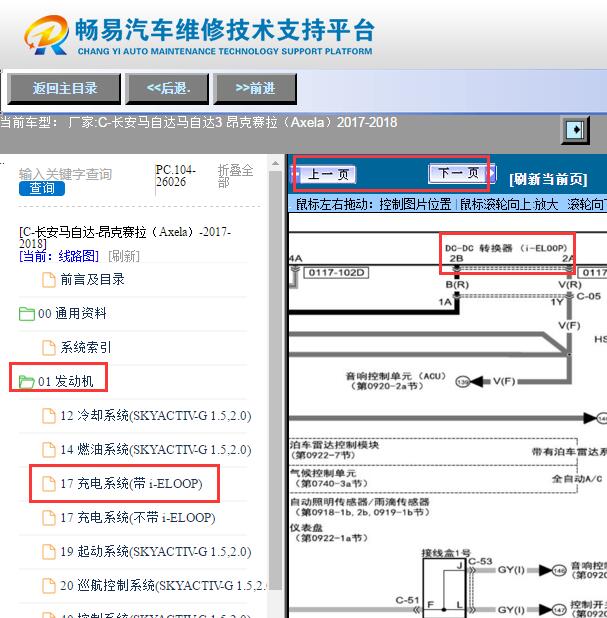
Task: Click the page icon beside 14 燃油系统
Action: click(49, 450)
